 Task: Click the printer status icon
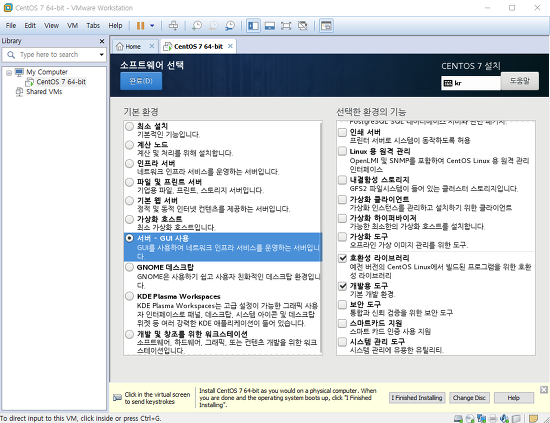click(x=493, y=418)
